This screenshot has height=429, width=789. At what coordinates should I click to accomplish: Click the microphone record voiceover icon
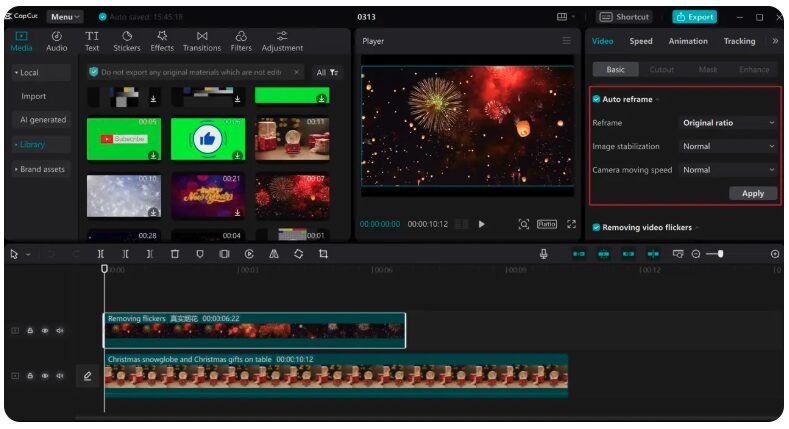pyautogui.click(x=543, y=254)
